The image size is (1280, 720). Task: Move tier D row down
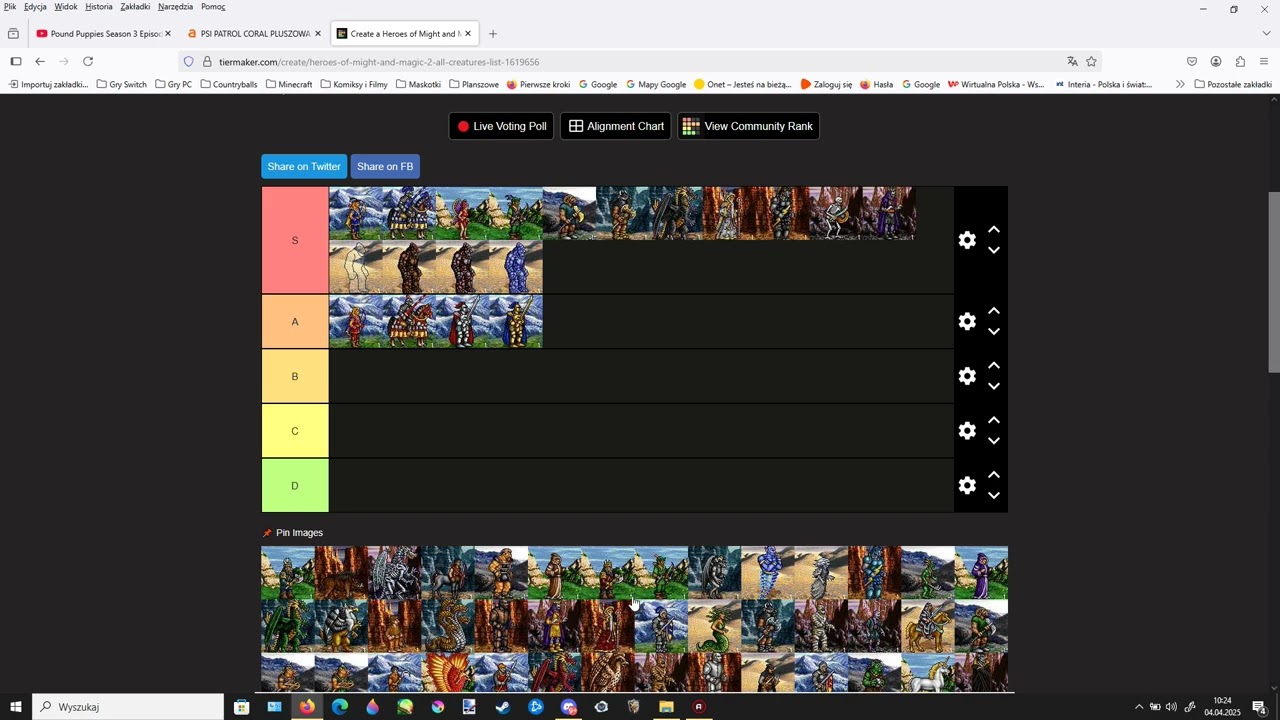point(994,495)
